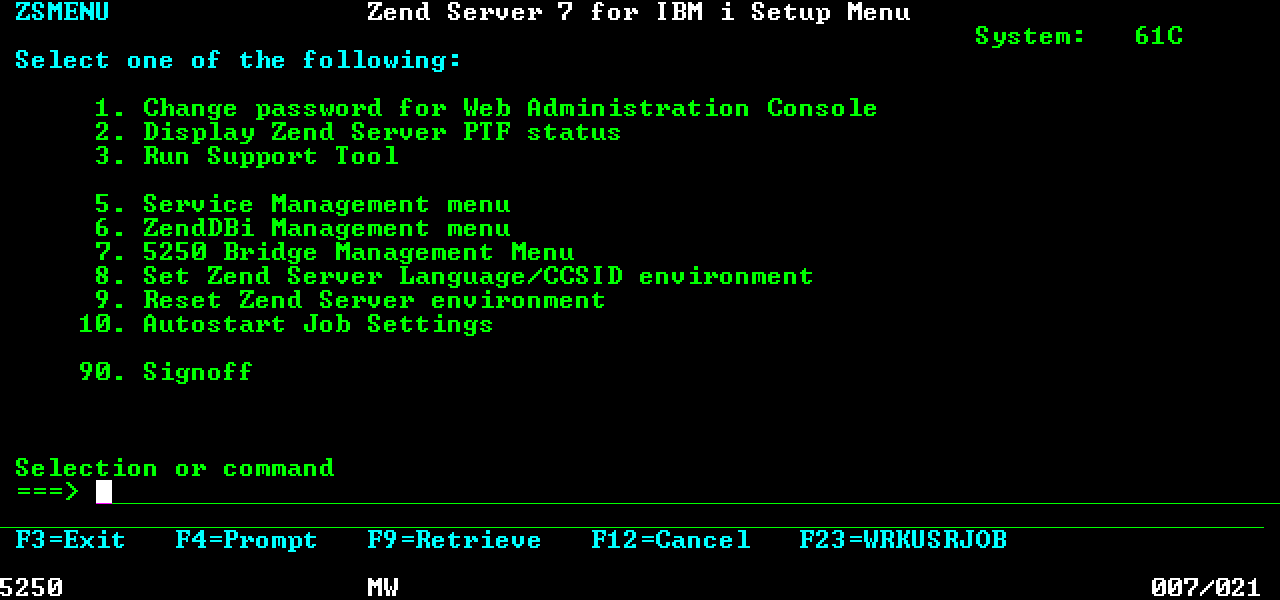Select Set Zend Server Language/CCSID environment

pyautogui.click(x=454, y=276)
